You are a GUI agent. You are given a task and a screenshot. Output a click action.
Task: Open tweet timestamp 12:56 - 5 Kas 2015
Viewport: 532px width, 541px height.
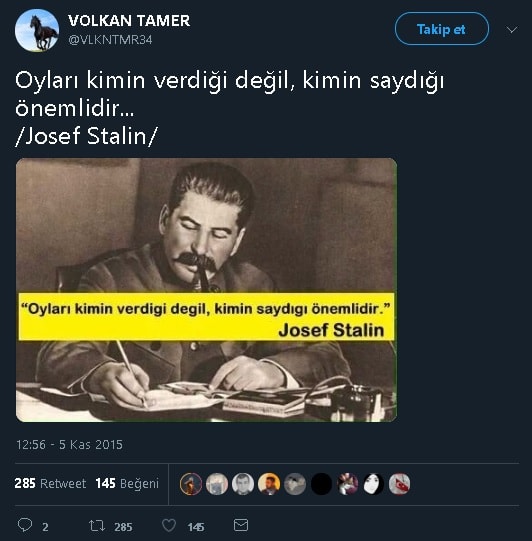(69, 444)
